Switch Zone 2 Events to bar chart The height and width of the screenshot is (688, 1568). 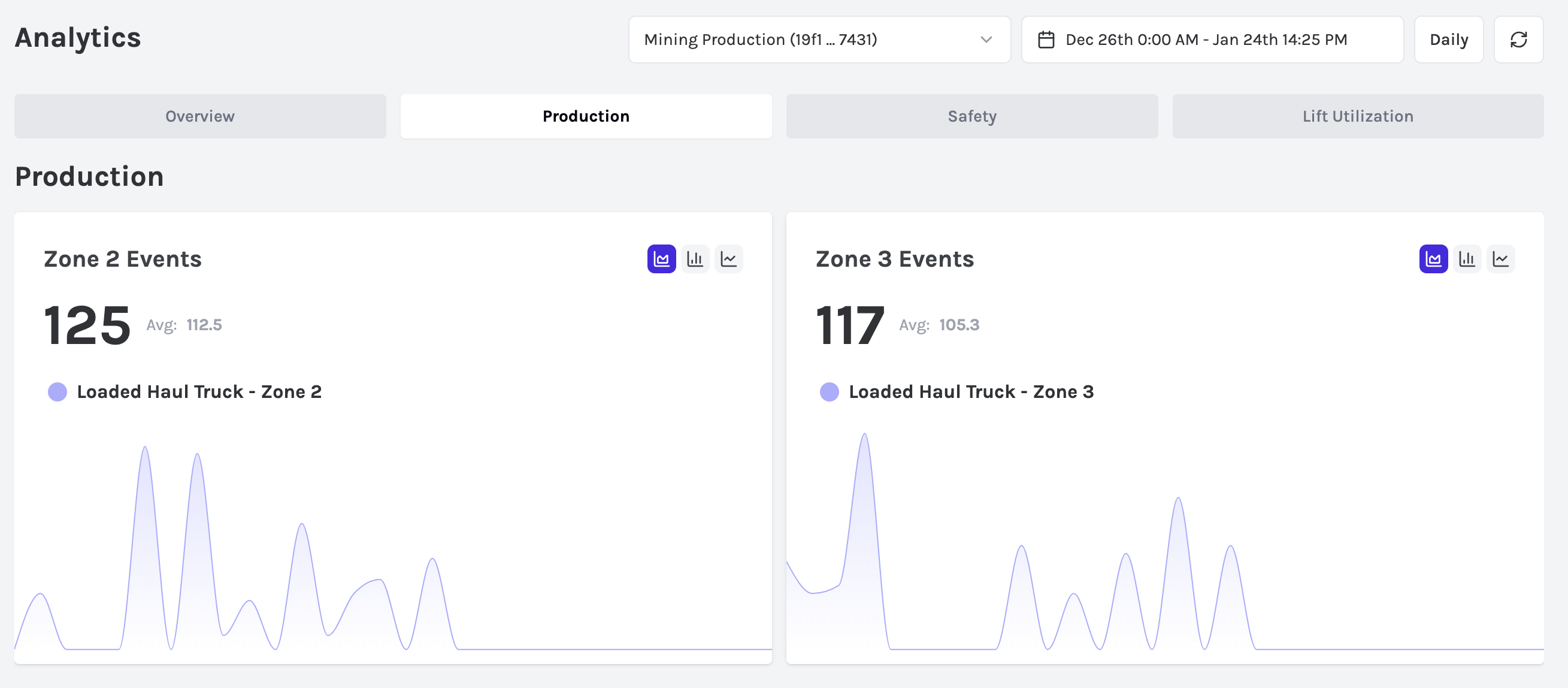(695, 259)
